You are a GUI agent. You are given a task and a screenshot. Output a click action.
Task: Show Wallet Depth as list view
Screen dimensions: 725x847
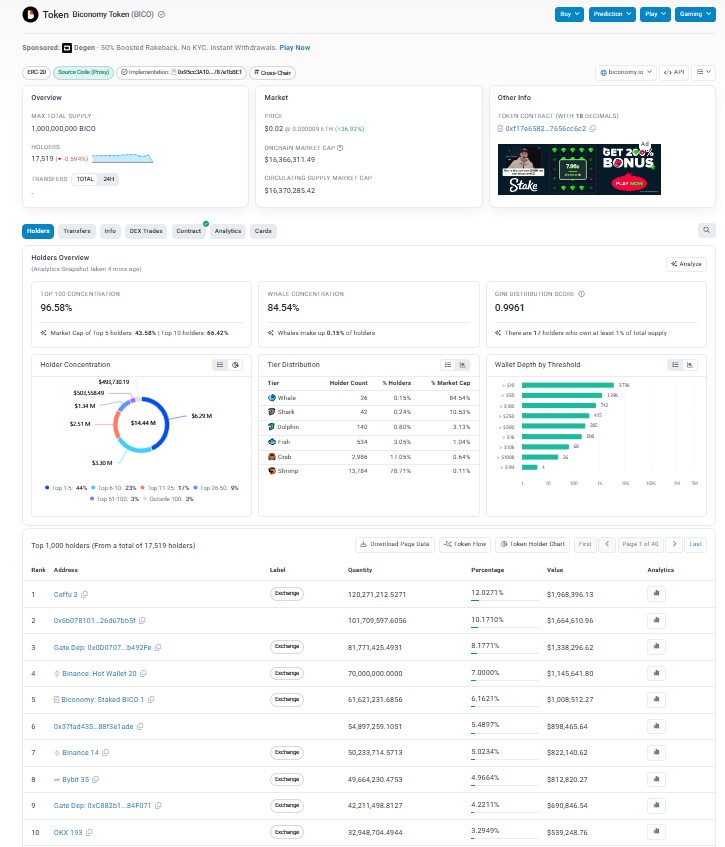coord(675,365)
